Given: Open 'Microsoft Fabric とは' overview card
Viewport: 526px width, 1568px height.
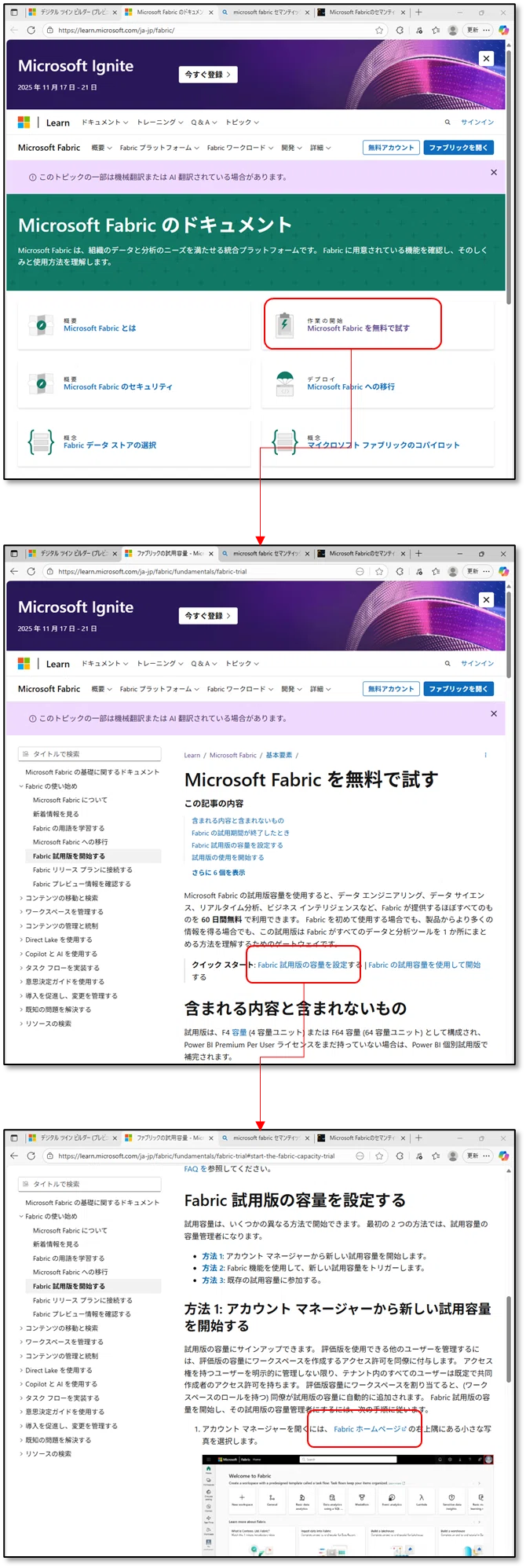Looking at the screenshot, I should [x=100, y=328].
